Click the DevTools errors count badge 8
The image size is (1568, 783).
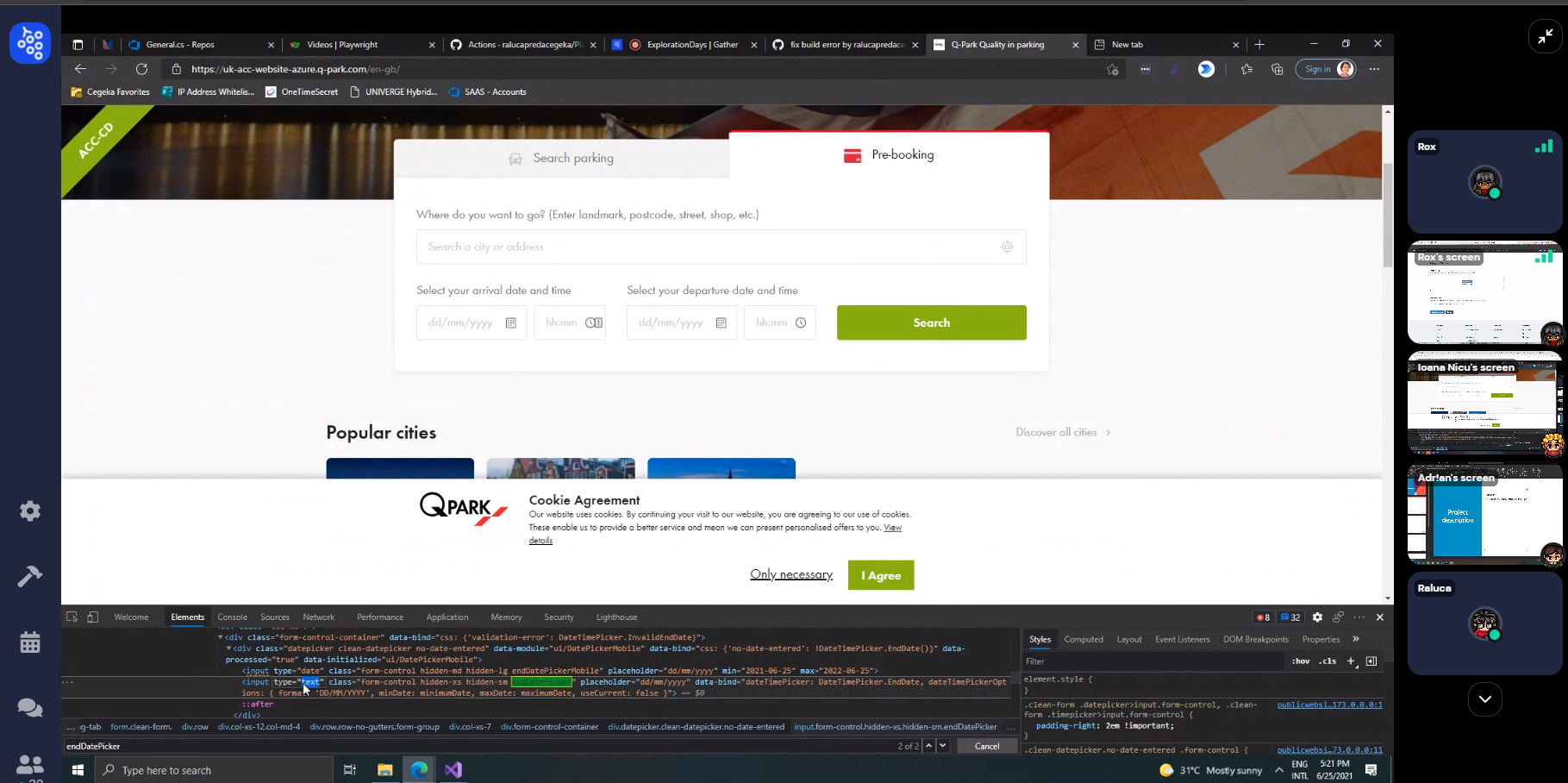[x=1263, y=617]
